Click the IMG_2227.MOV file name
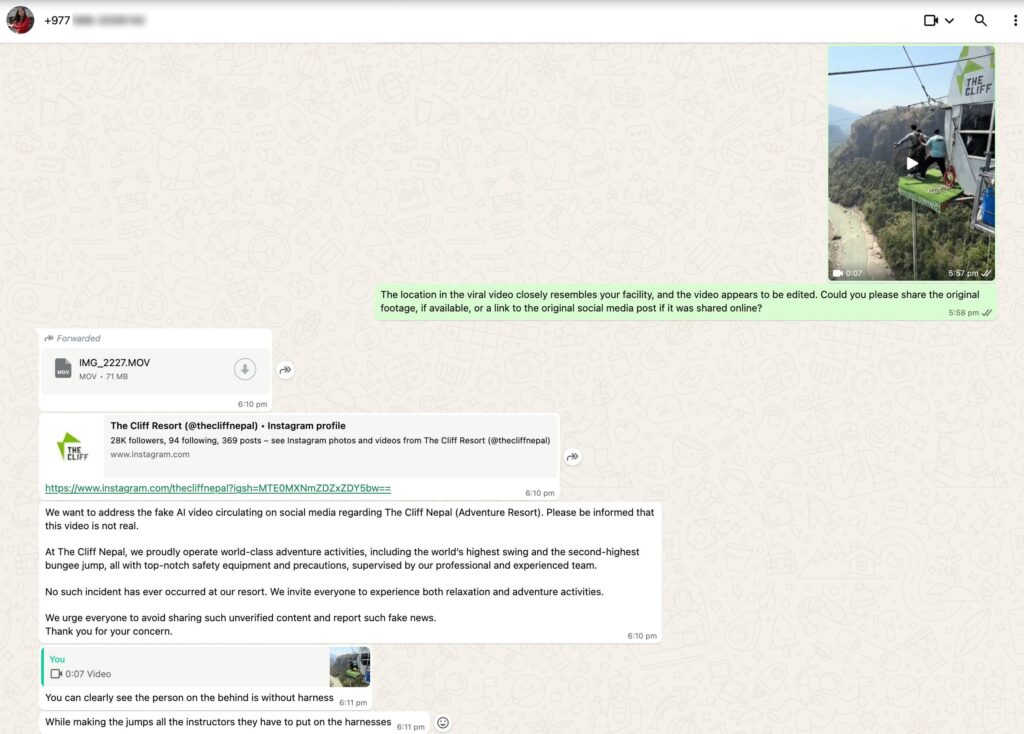 pyautogui.click(x=114, y=362)
